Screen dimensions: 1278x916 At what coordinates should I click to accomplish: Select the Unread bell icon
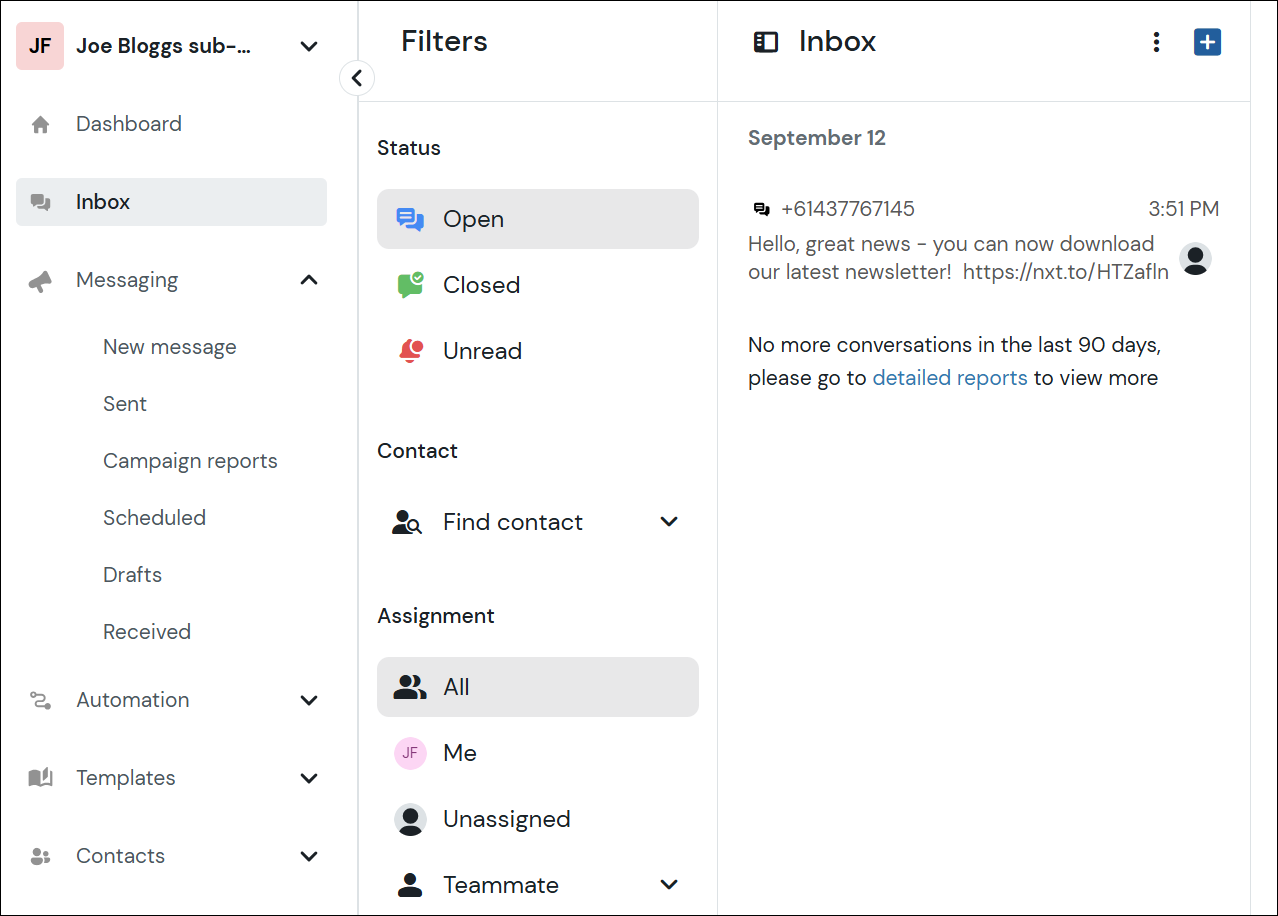(410, 350)
